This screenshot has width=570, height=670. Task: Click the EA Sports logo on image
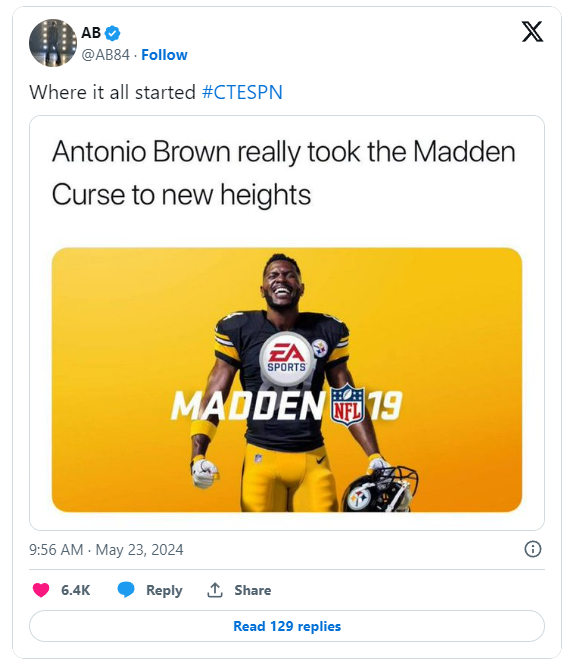287,358
